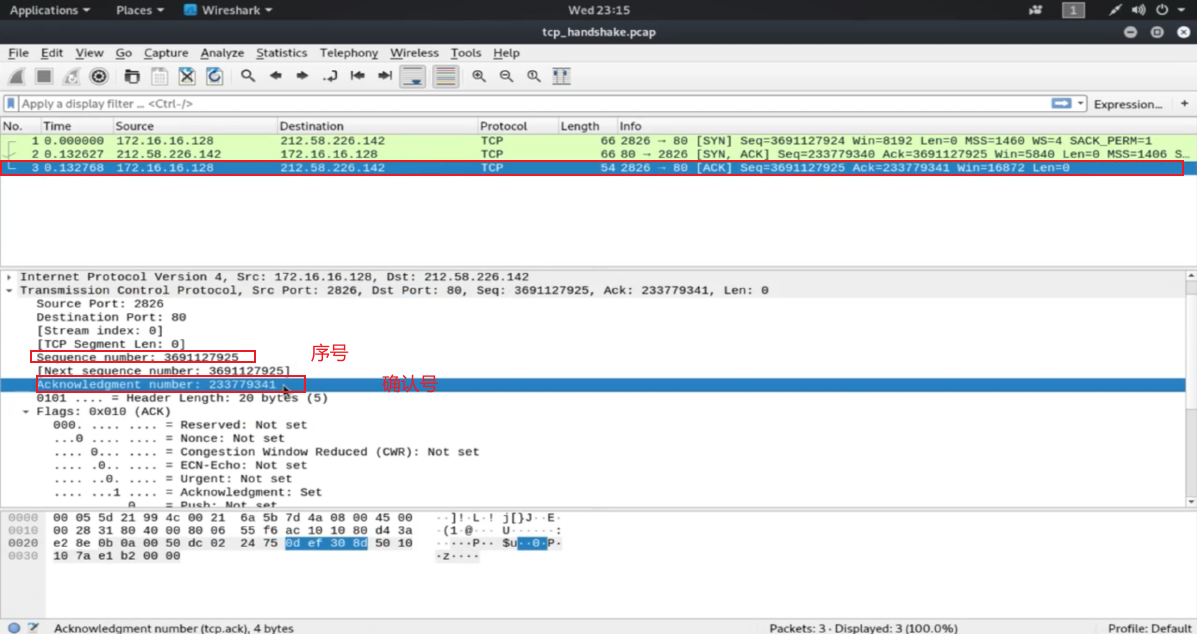Open a capture file icon
1197x634 pixels.
[x=132, y=76]
